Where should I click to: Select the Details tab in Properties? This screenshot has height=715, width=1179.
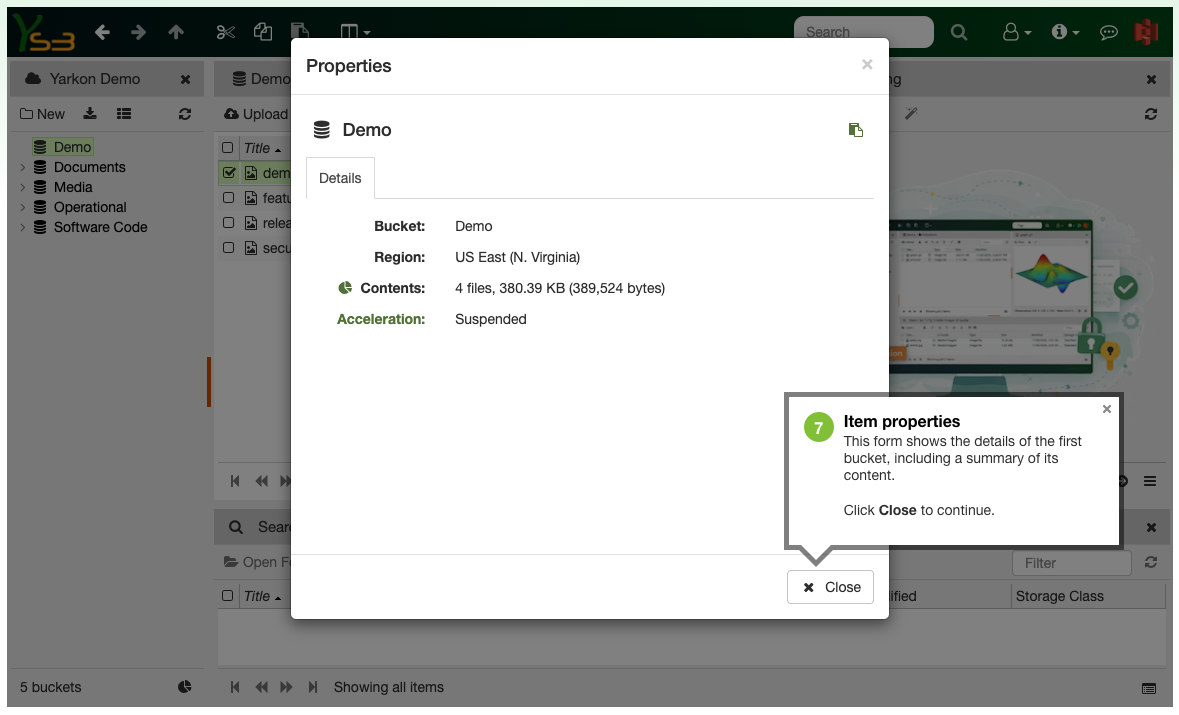pyautogui.click(x=340, y=178)
